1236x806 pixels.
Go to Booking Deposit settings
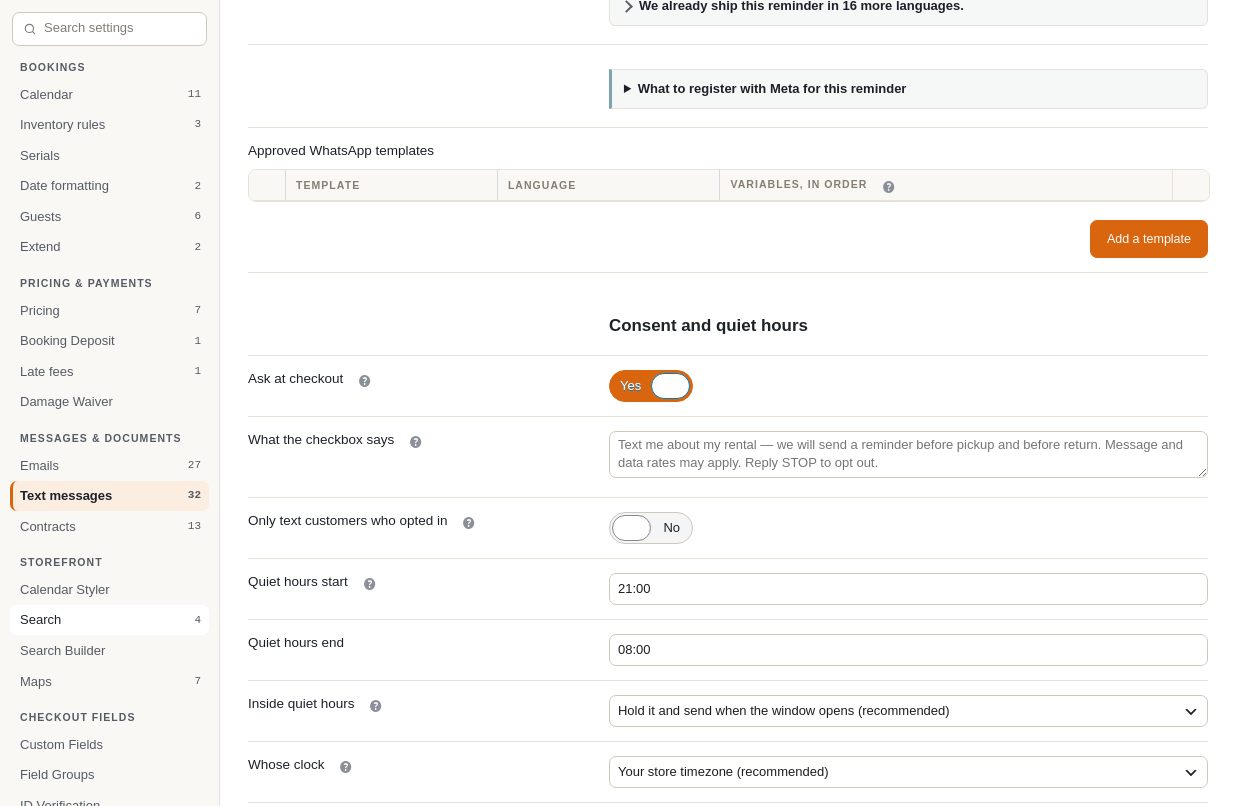[110, 341]
